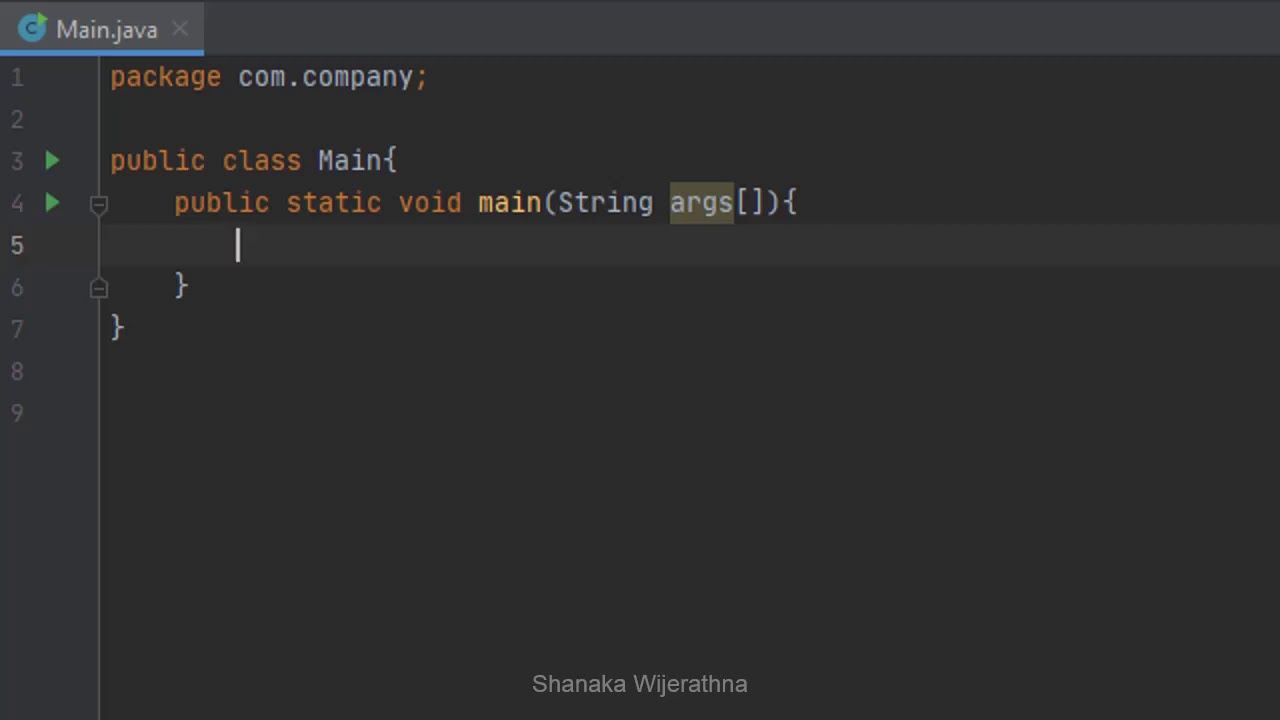1280x720 pixels.
Task: Collapse main method with line 4 fold marker
Action: pyautogui.click(x=98, y=204)
